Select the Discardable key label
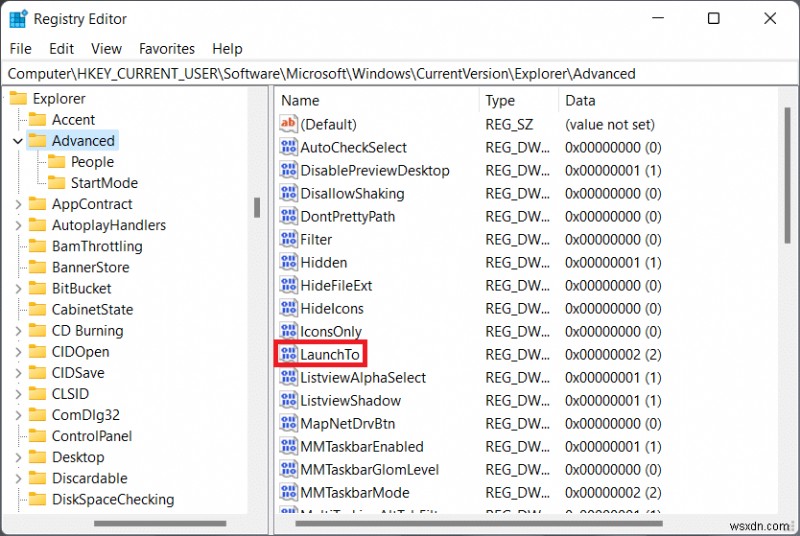 [x=89, y=478]
